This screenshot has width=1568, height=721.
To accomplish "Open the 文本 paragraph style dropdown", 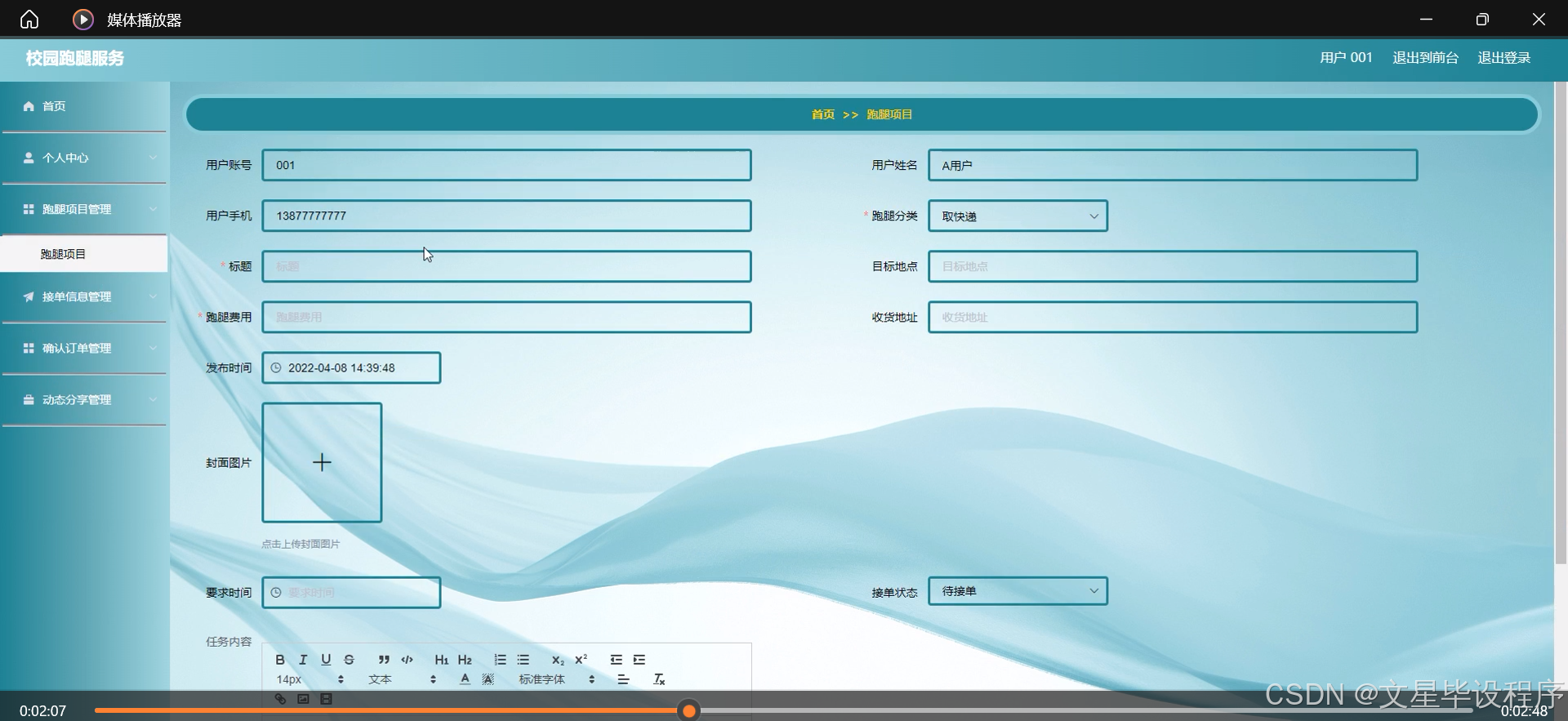I will point(402,679).
